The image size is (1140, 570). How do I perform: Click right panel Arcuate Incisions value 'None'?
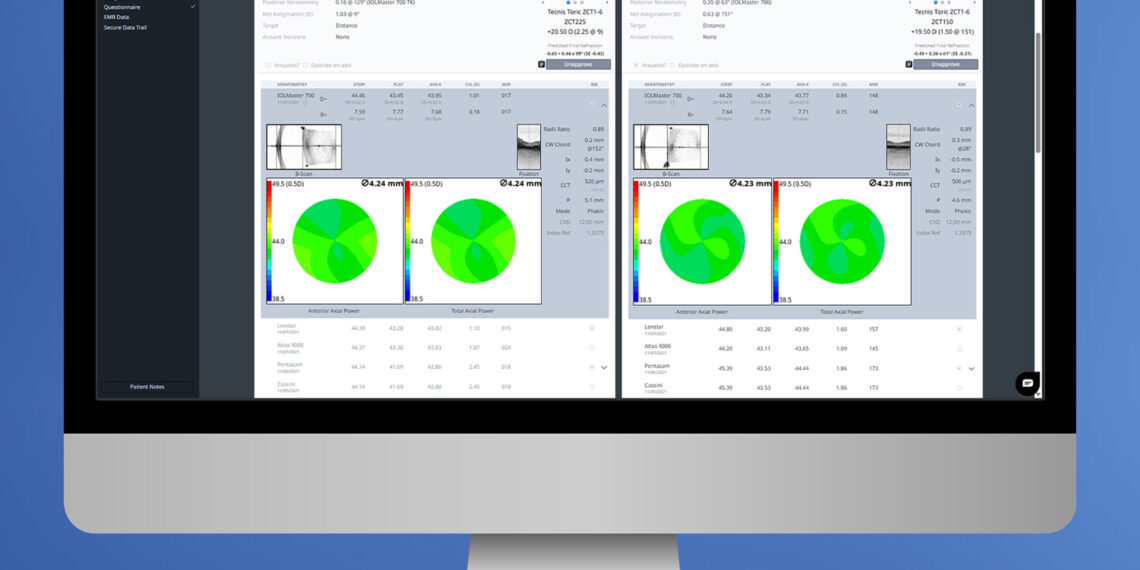710,36
